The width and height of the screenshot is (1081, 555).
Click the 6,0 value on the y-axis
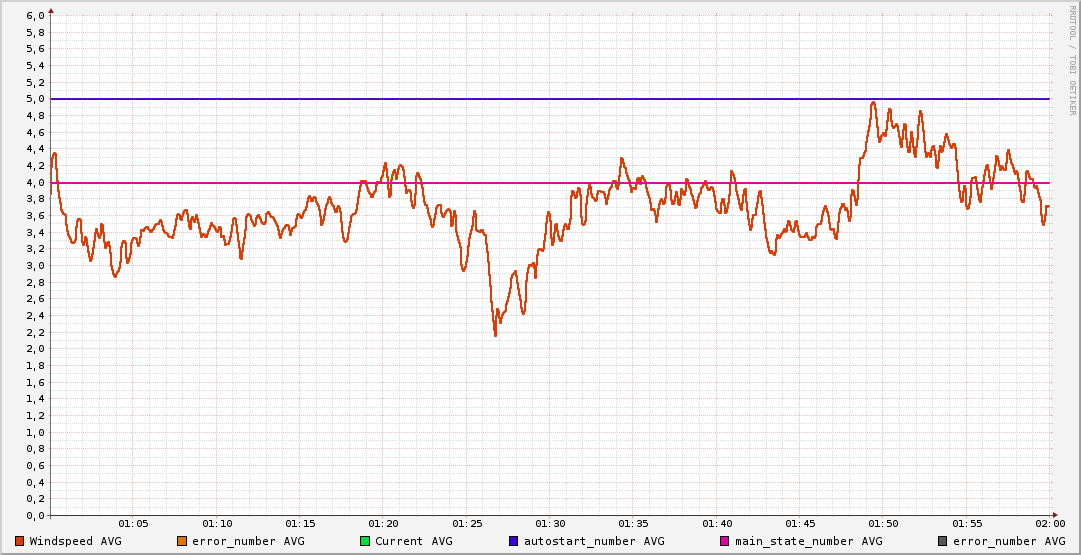coord(35,16)
